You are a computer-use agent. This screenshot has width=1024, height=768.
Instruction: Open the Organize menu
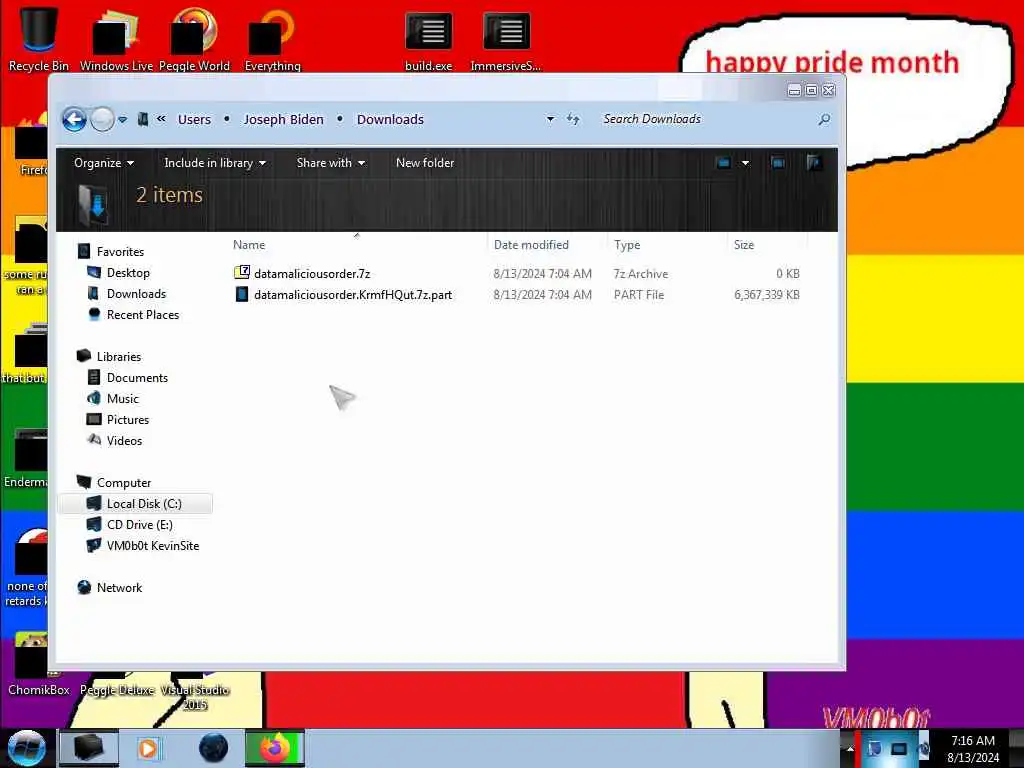click(x=104, y=163)
